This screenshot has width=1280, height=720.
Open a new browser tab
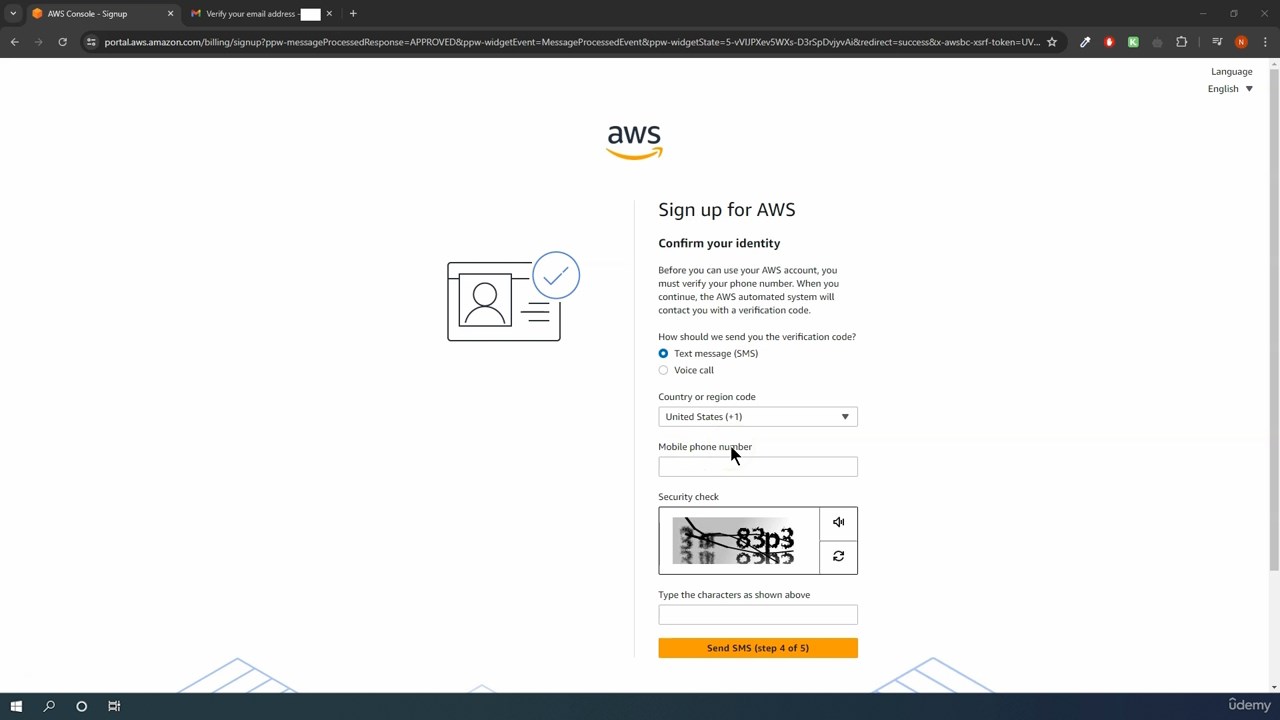[353, 14]
